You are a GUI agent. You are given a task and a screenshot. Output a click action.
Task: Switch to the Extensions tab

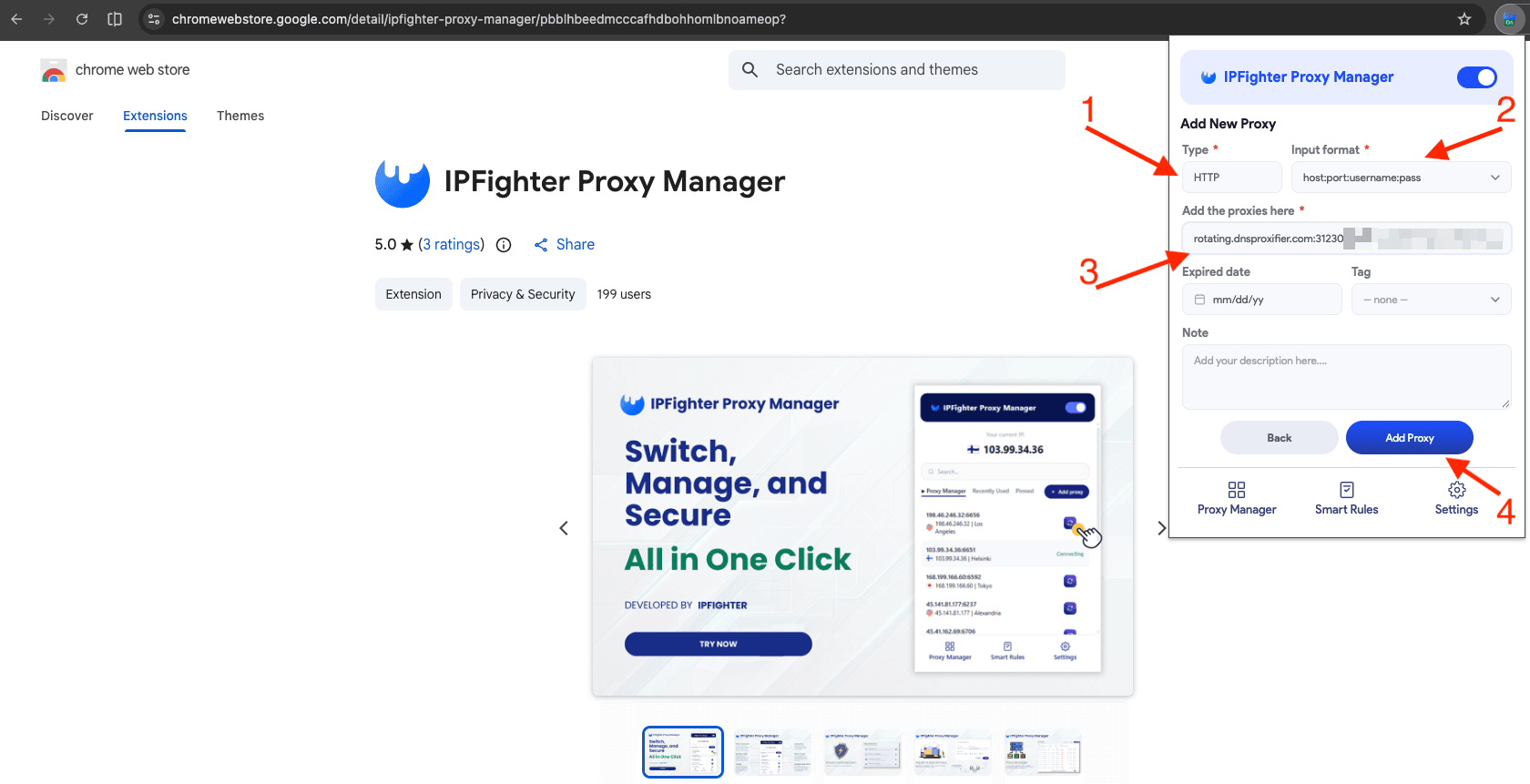coord(155,116)
